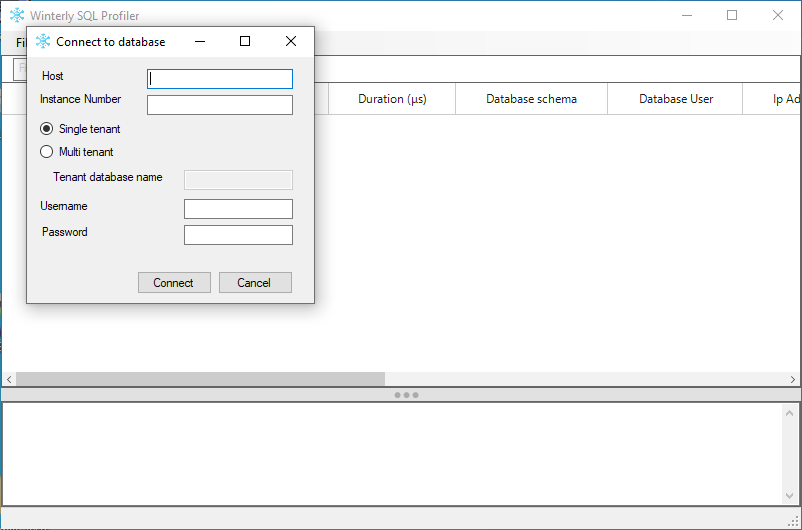The height and width of the screenshot is (530, 802).
Task: Click the lower pane scroll up arrow
Action: tap(789, 413)
